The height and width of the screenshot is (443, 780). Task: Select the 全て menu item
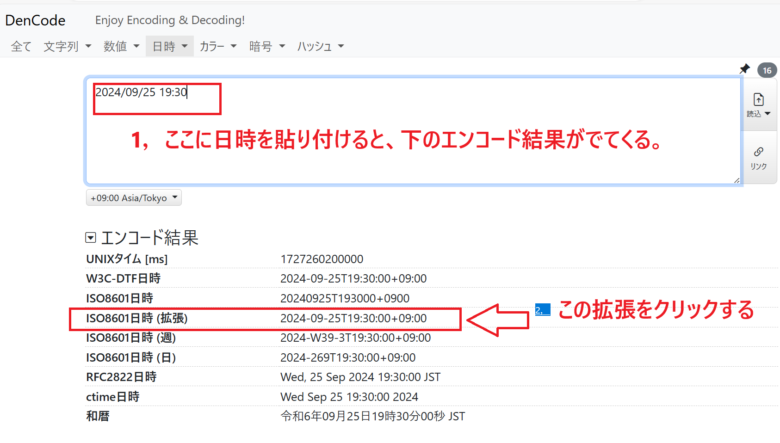pos(21,46)
